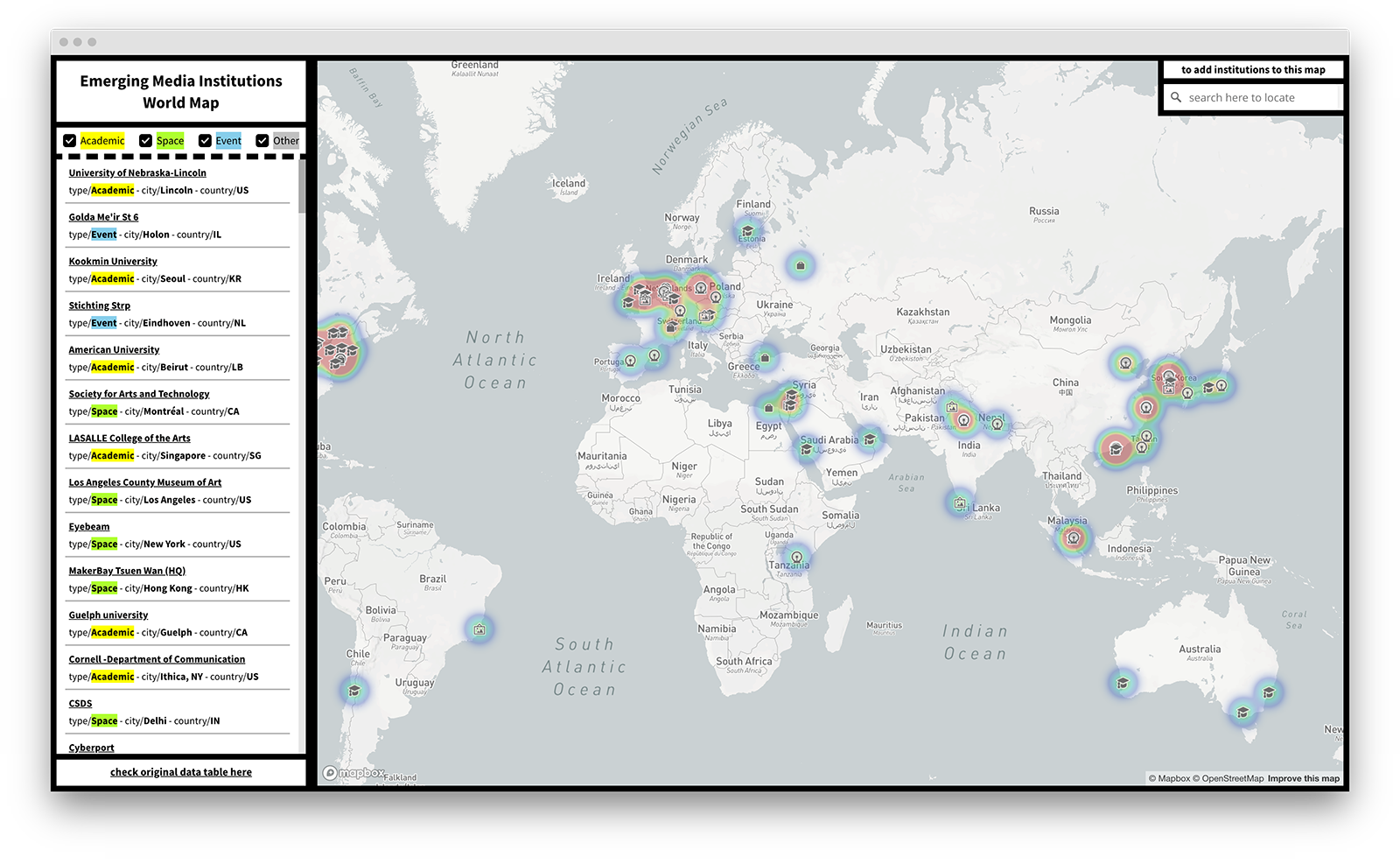Image resolution: width=1400 pixels, height=864 pixels.
Task: Select the briefcase marker between Greece and Turkey
Action: pos(765,357)
